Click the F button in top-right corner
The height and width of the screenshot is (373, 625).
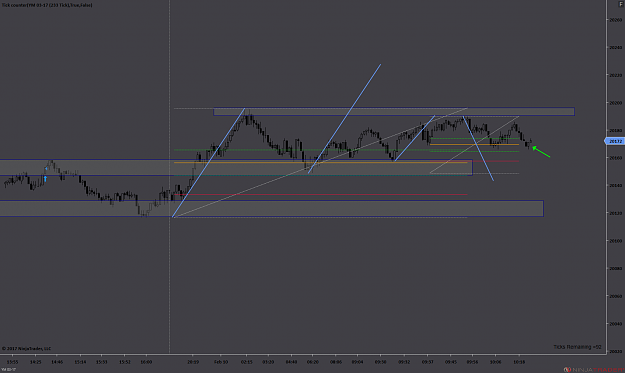click(621, 4)
